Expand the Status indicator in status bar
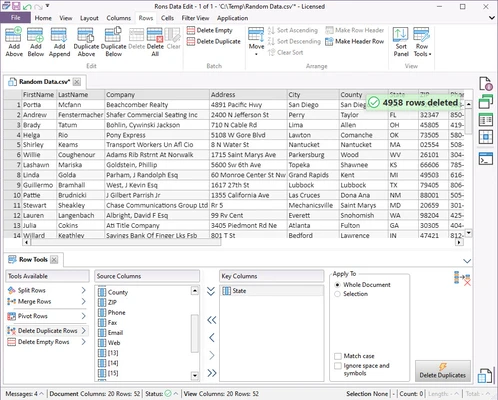498x400 pixels. 161,394
